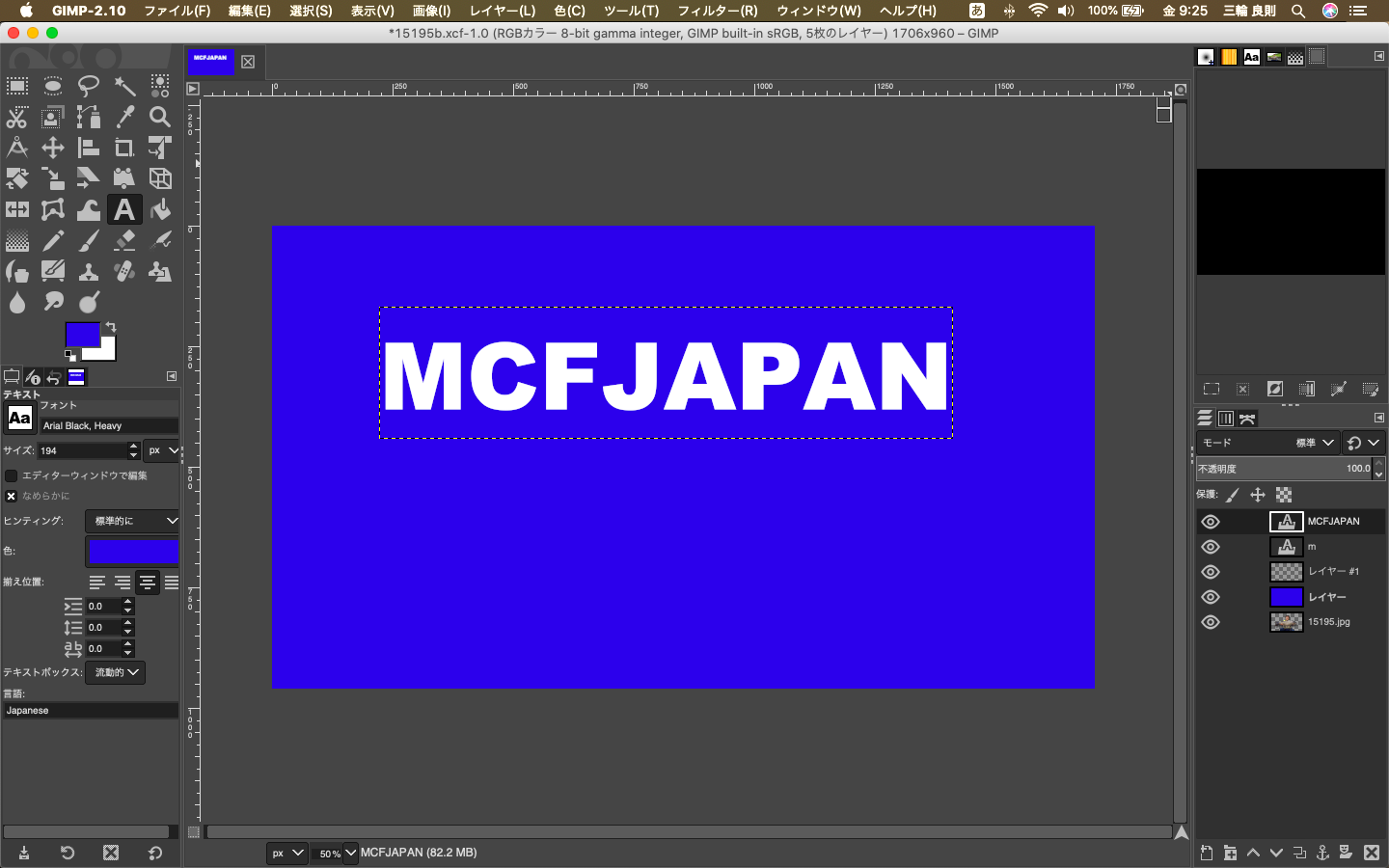Open the フィルター(R) menu

717,11
